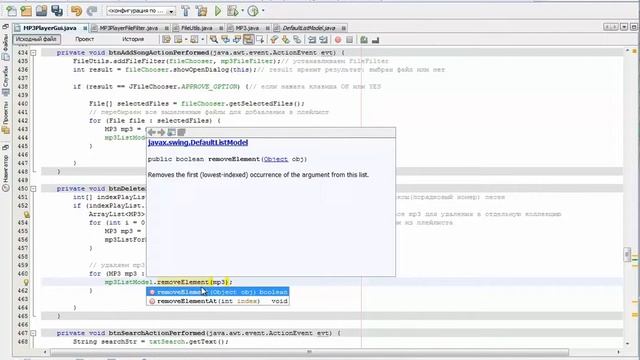This screenshot has width=640, height=360.
Task: Click the Open Project toolbar icon
Action: coord(41,11)
